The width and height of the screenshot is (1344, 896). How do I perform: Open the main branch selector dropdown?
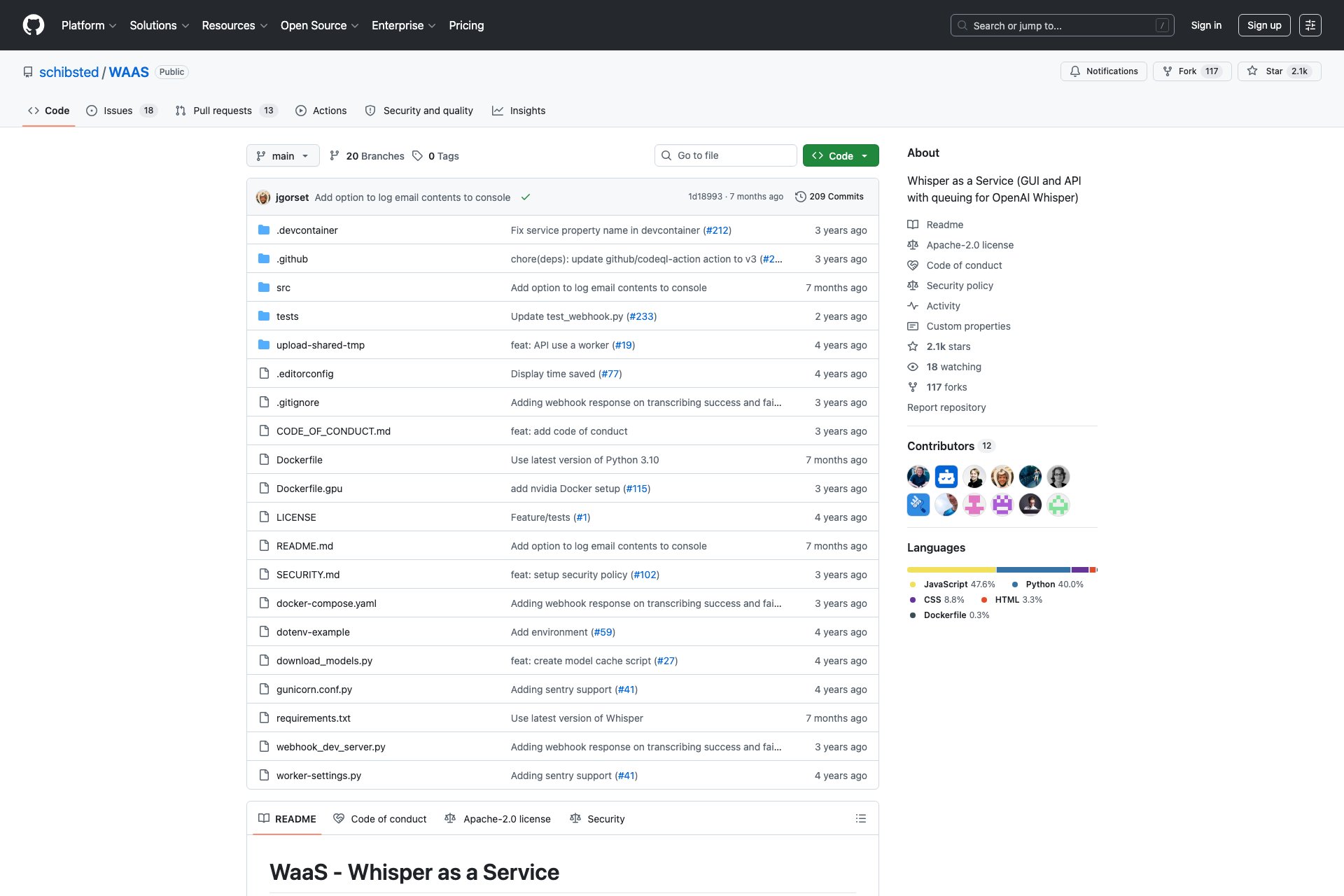pyautogui.click(x=283, y=155)
